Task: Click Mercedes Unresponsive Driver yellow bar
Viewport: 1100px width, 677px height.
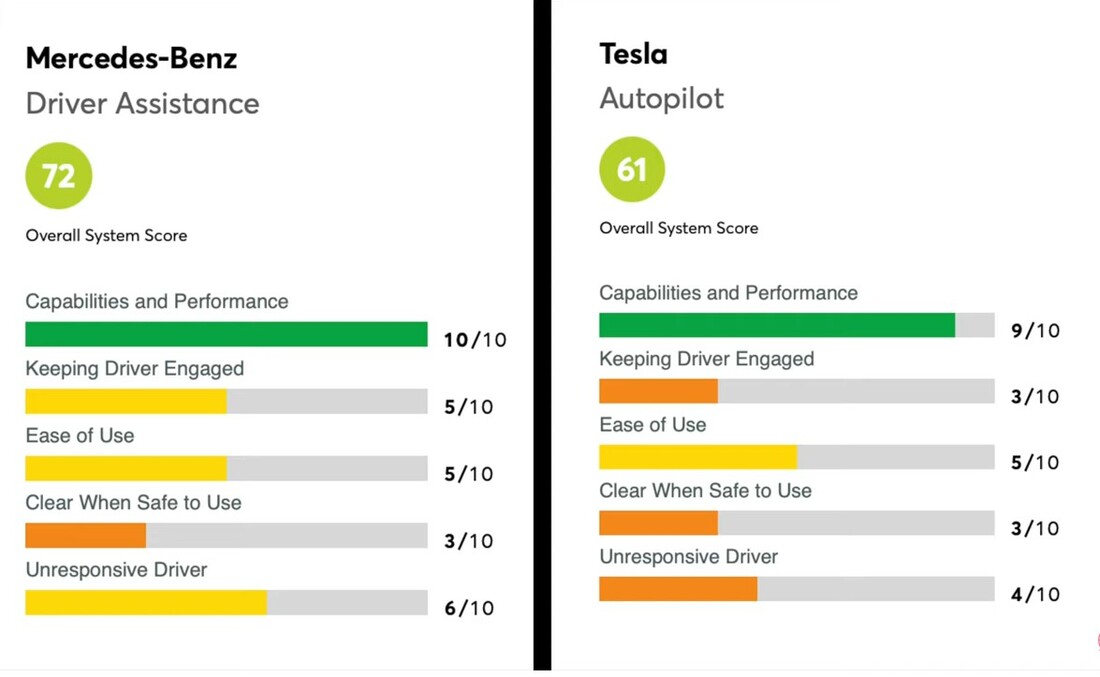Action: (x=146, y=602)
